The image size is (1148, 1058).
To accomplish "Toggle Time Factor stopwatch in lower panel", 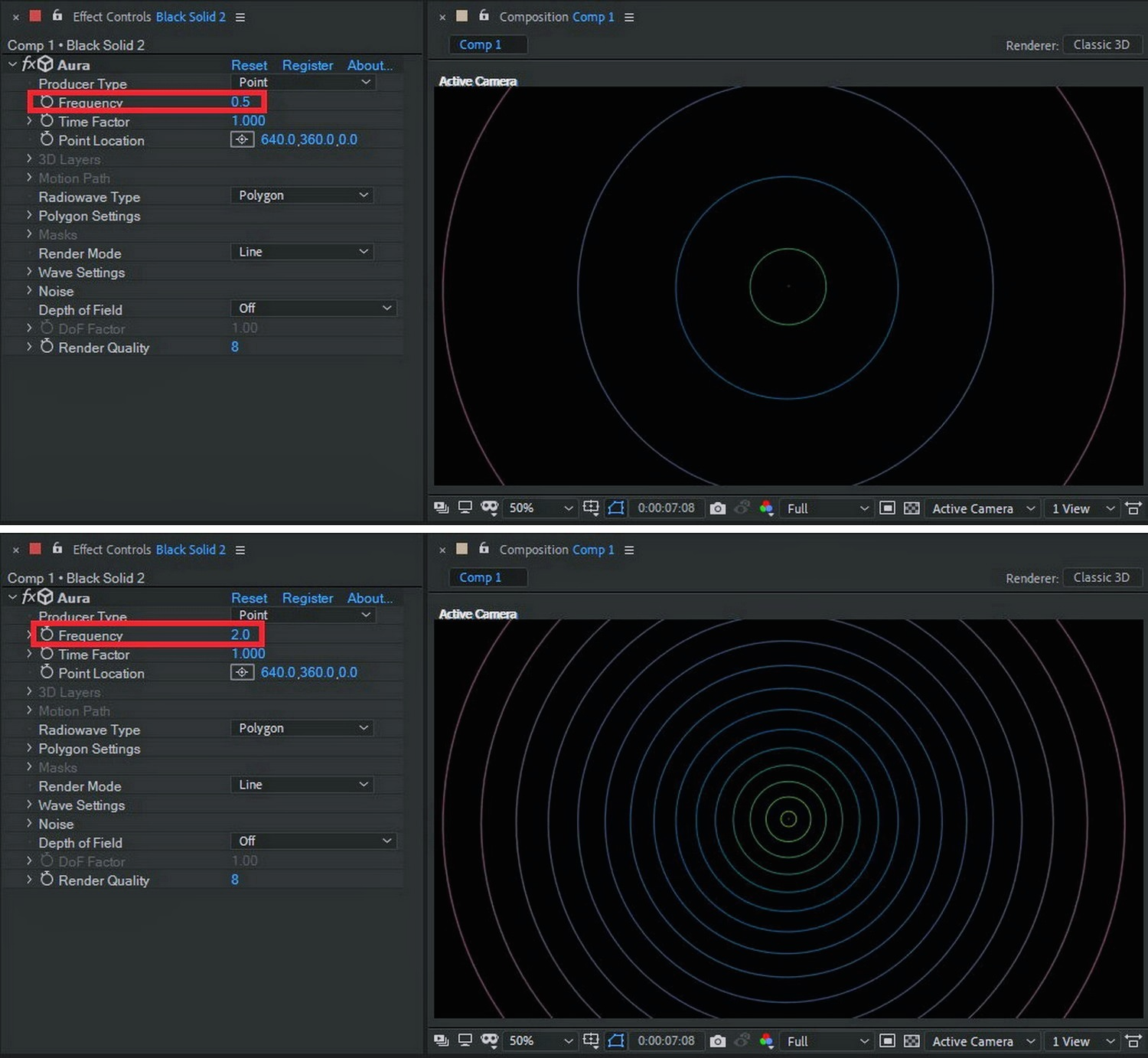I will 47,653.
